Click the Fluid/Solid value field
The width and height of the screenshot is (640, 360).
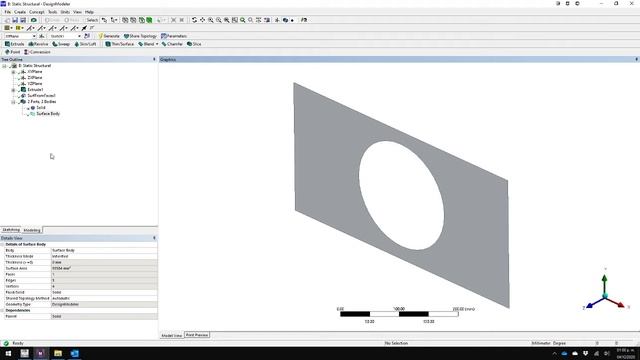coord(104,292)
